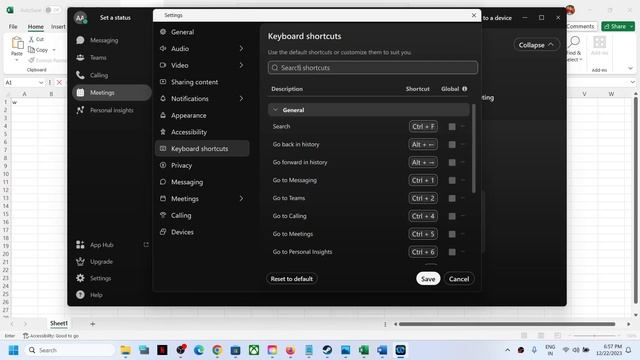640x360 pixels.
Task: Toggle Global checkbox for Go to Meetings
Action: point(452,234)
